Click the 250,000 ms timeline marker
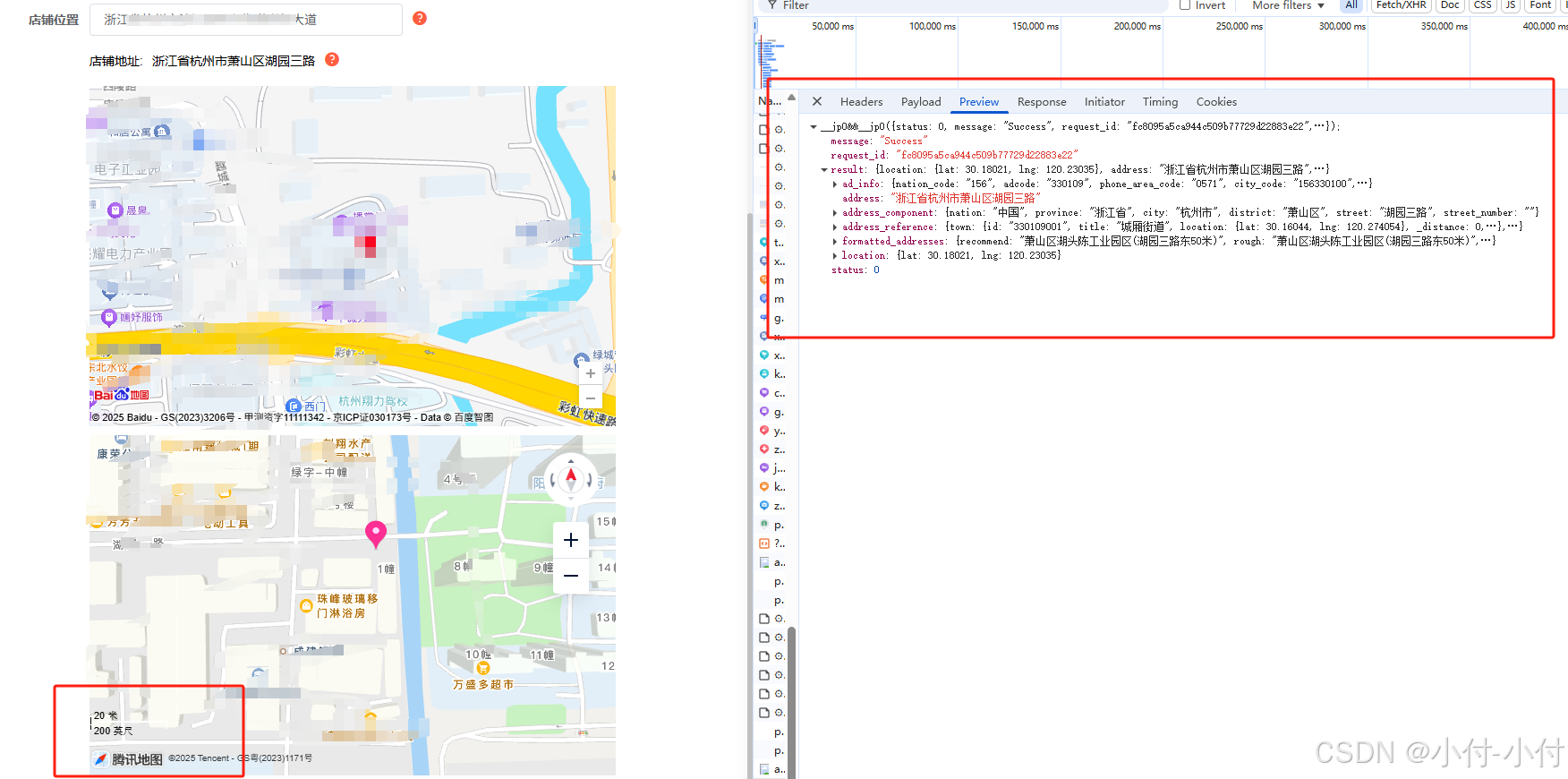Screen dimensions: 1568x779 [x=1239, y=26]
